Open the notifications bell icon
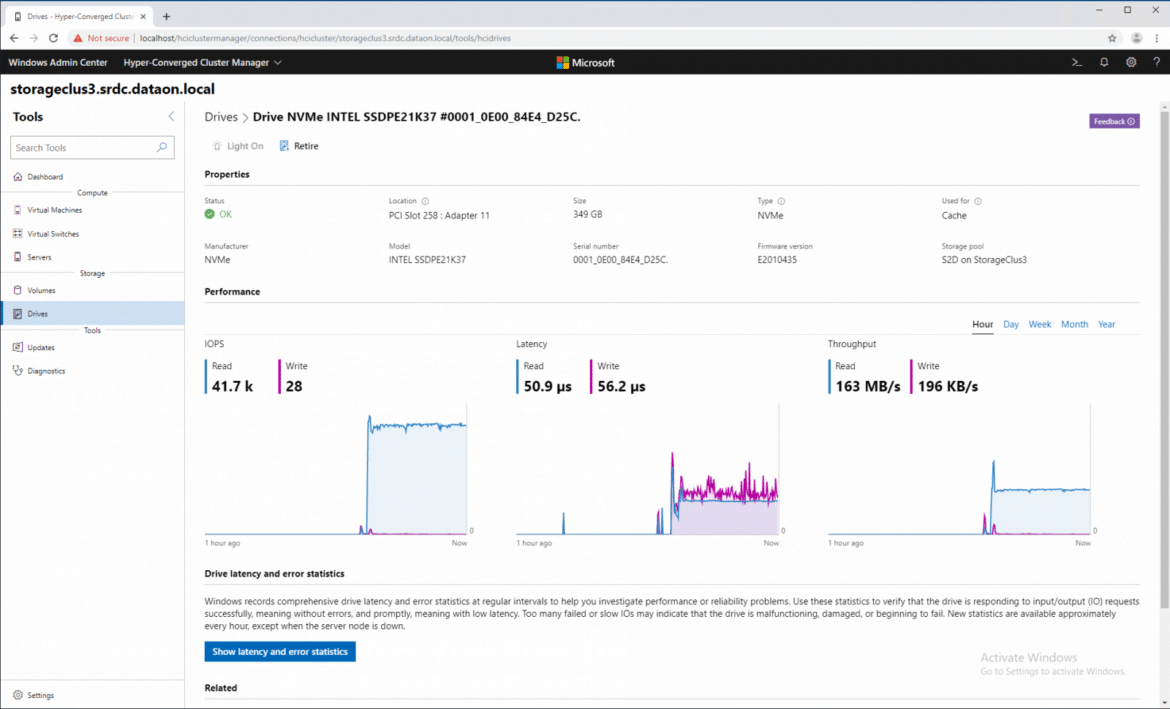Image resolution: width=1170 pixels, height=709 pixels. pyautogui.click(x=1104, y=63)
